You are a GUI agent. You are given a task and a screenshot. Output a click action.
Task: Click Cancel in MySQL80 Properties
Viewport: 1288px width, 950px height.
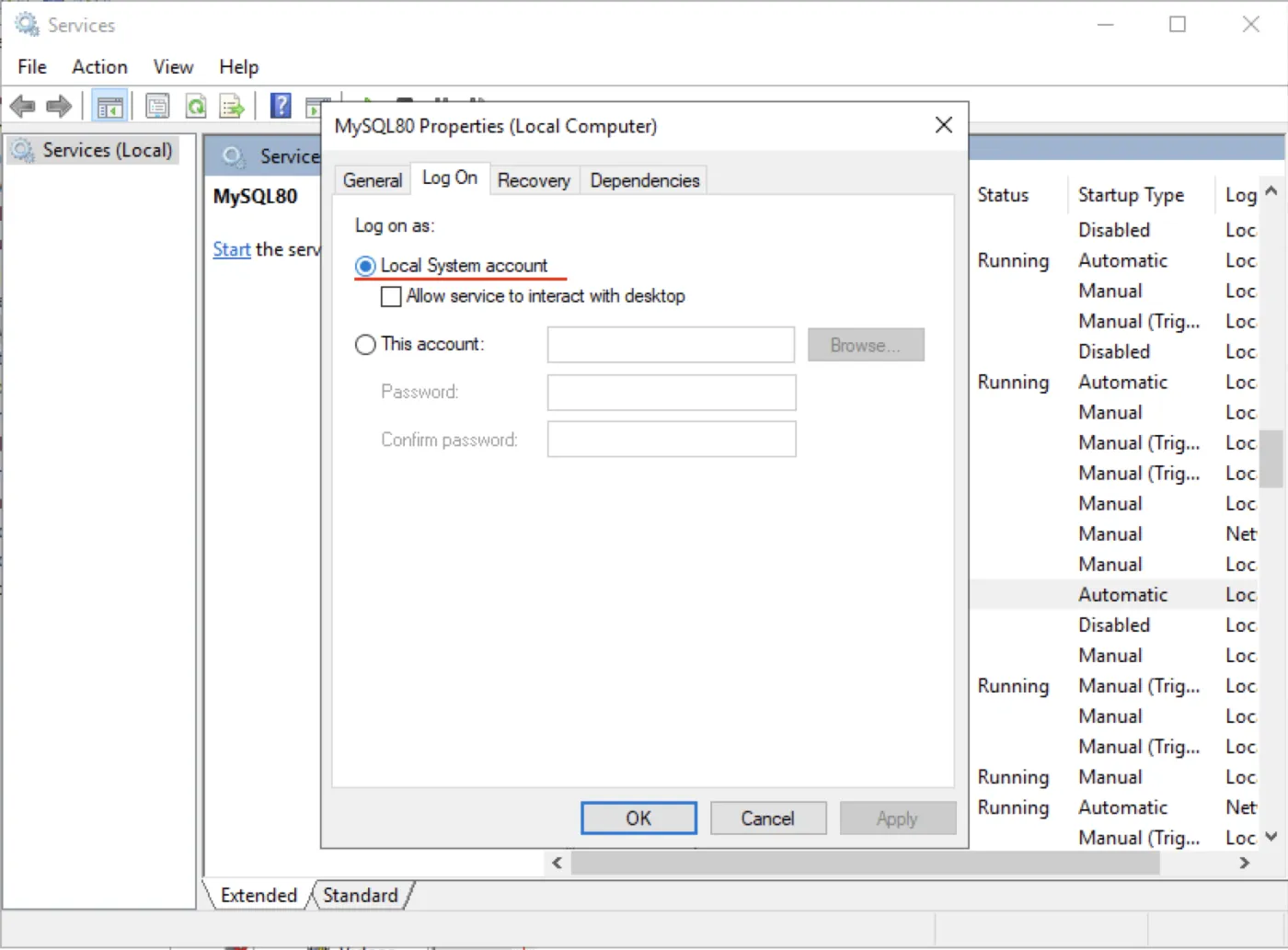point(767,818)
